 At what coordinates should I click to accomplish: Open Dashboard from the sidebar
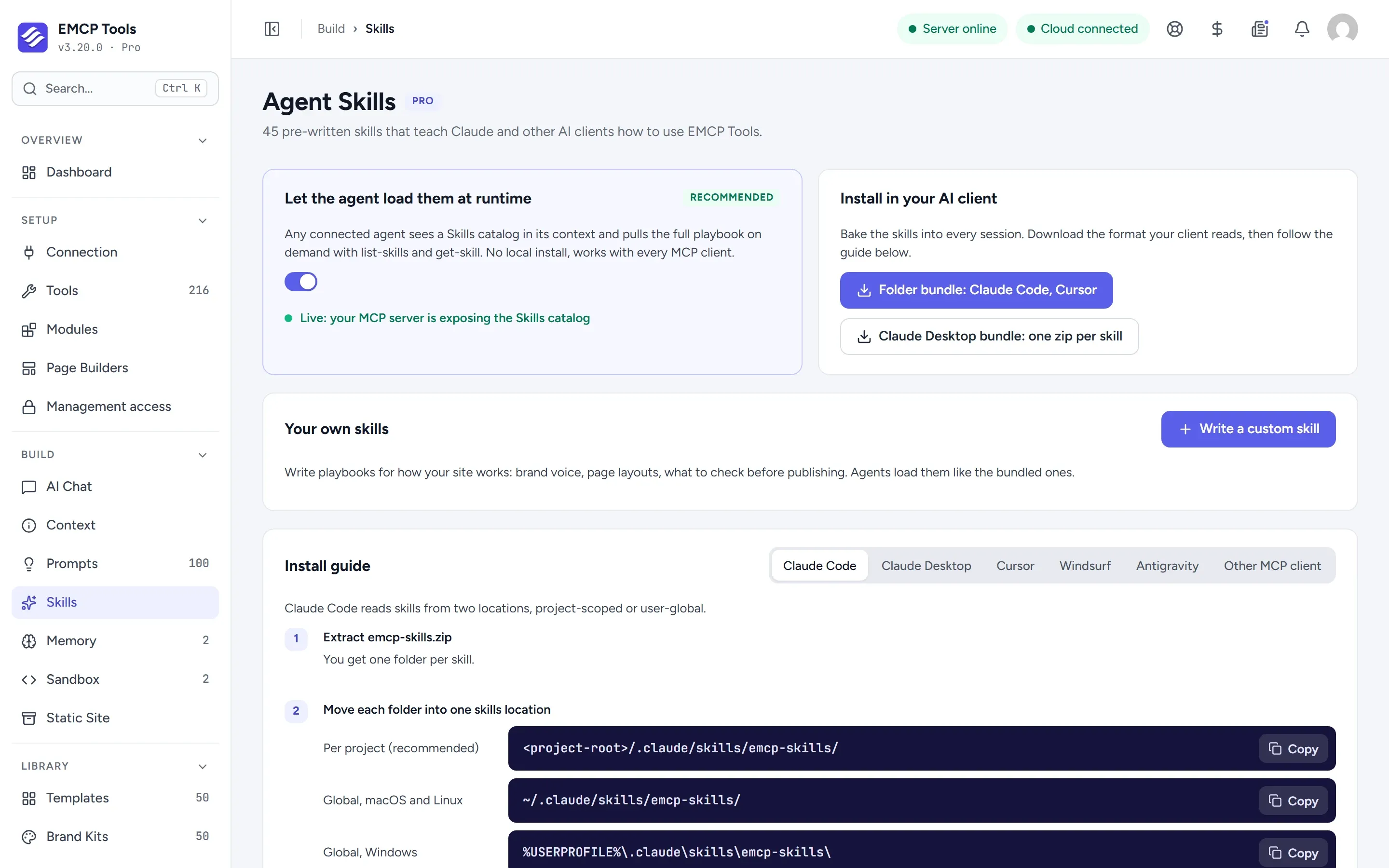pyautogui.click(x=115, y=172)
